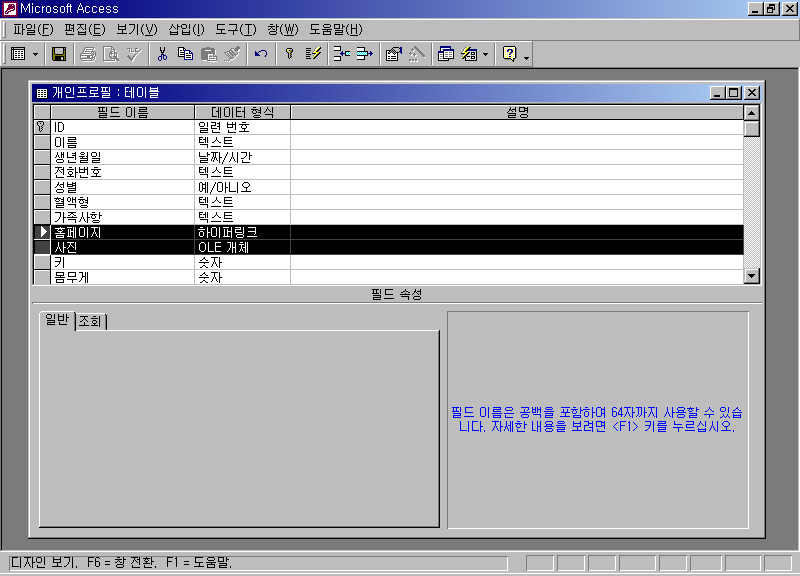Click the Microsoft Access title bar icon
Viewport: 800px width, 576px height.
[10, 8]
